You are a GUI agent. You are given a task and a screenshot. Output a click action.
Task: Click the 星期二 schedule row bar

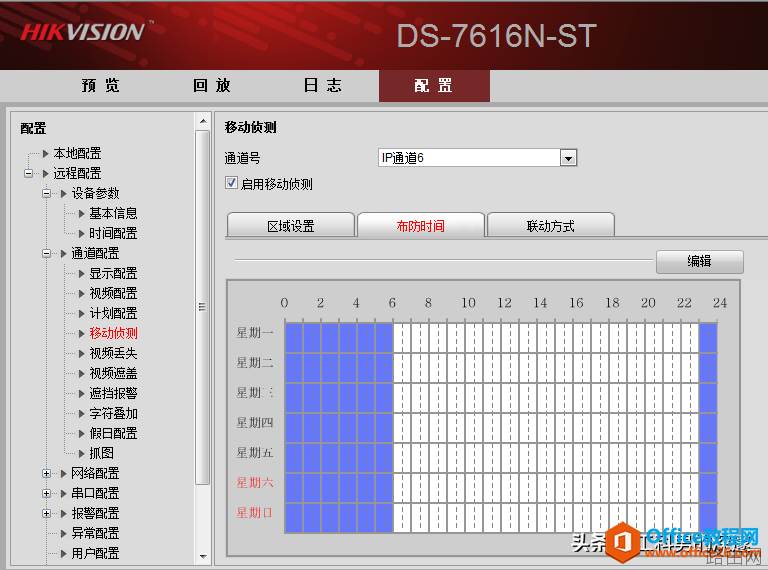click(501, 368)
